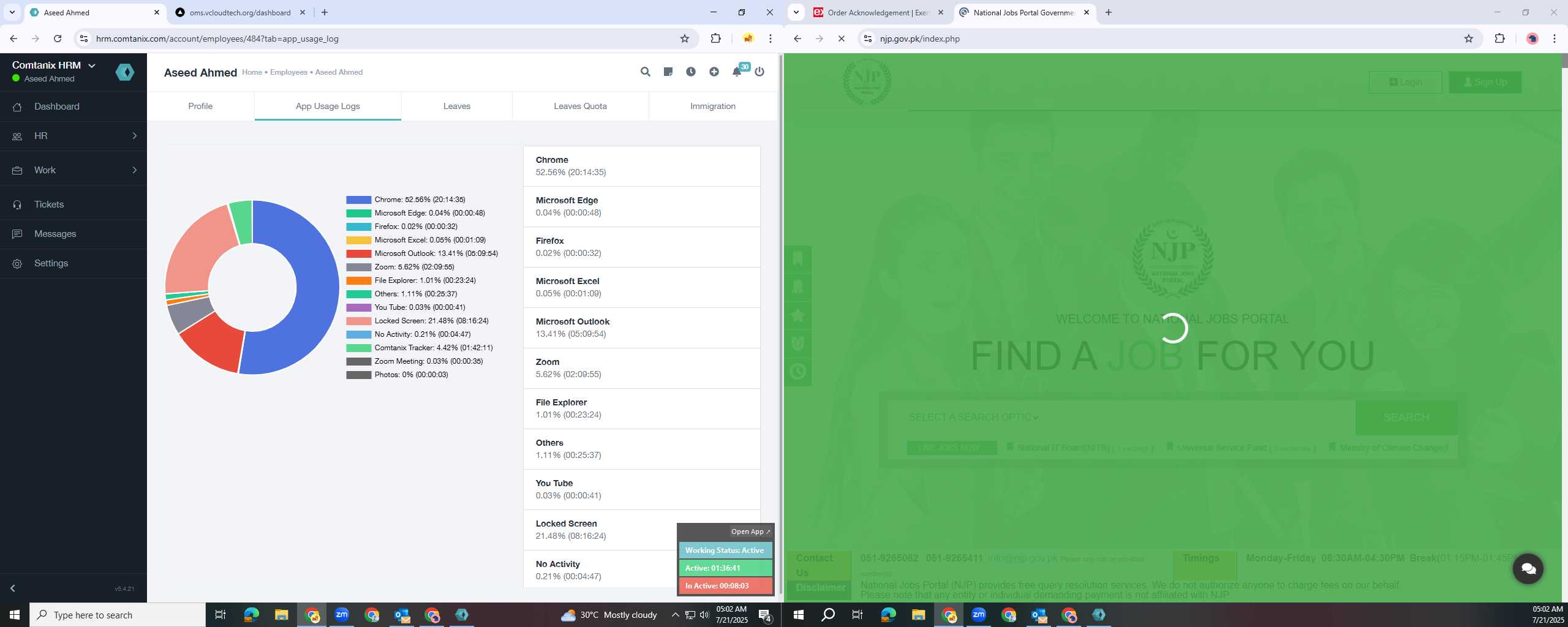The width and height of the screenshot is (1568, 627).
Task: Click the Type here to search box
Action: click(x=118, y=615)
